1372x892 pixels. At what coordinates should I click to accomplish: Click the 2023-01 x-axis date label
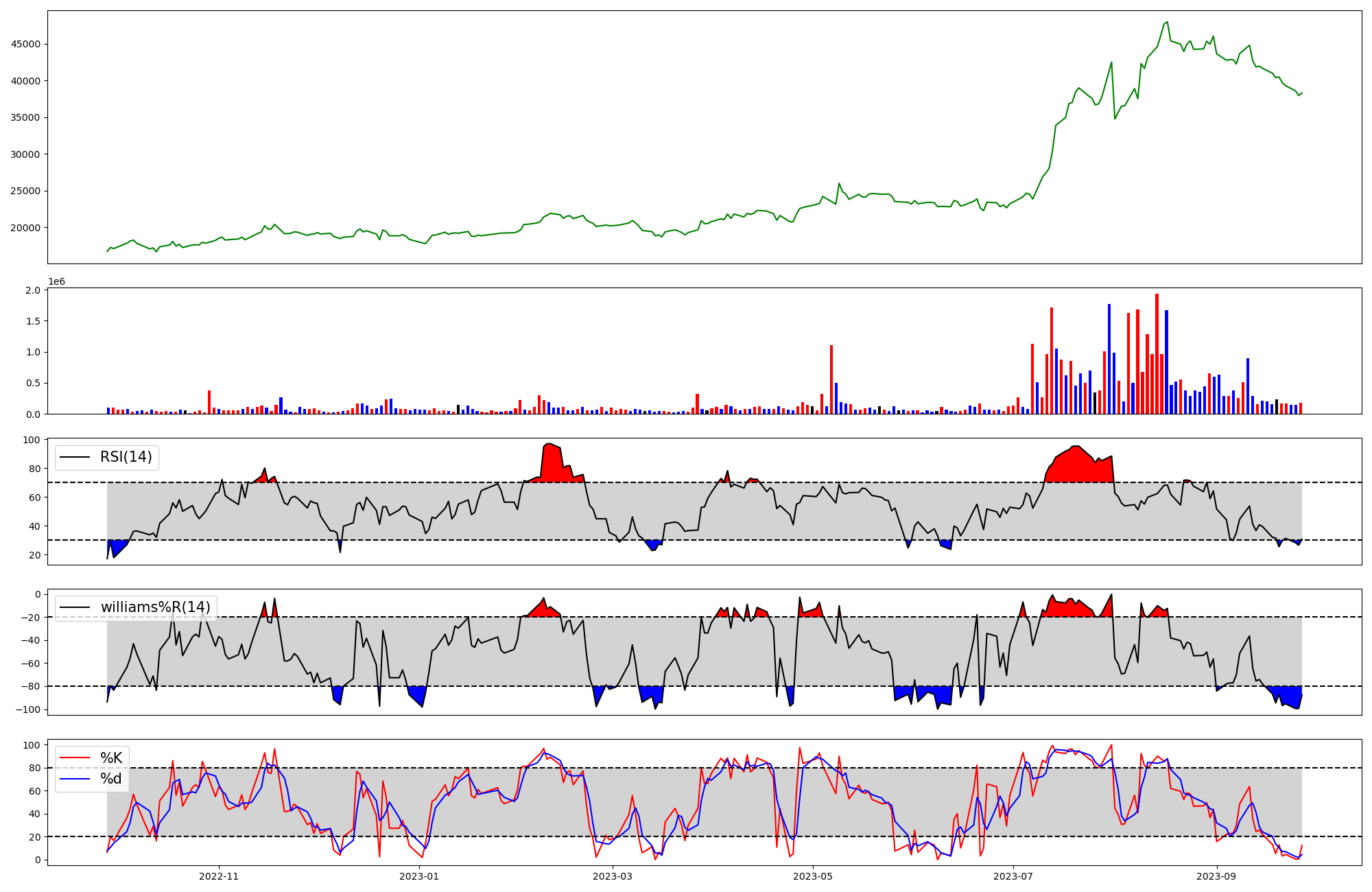coord(418,876)
